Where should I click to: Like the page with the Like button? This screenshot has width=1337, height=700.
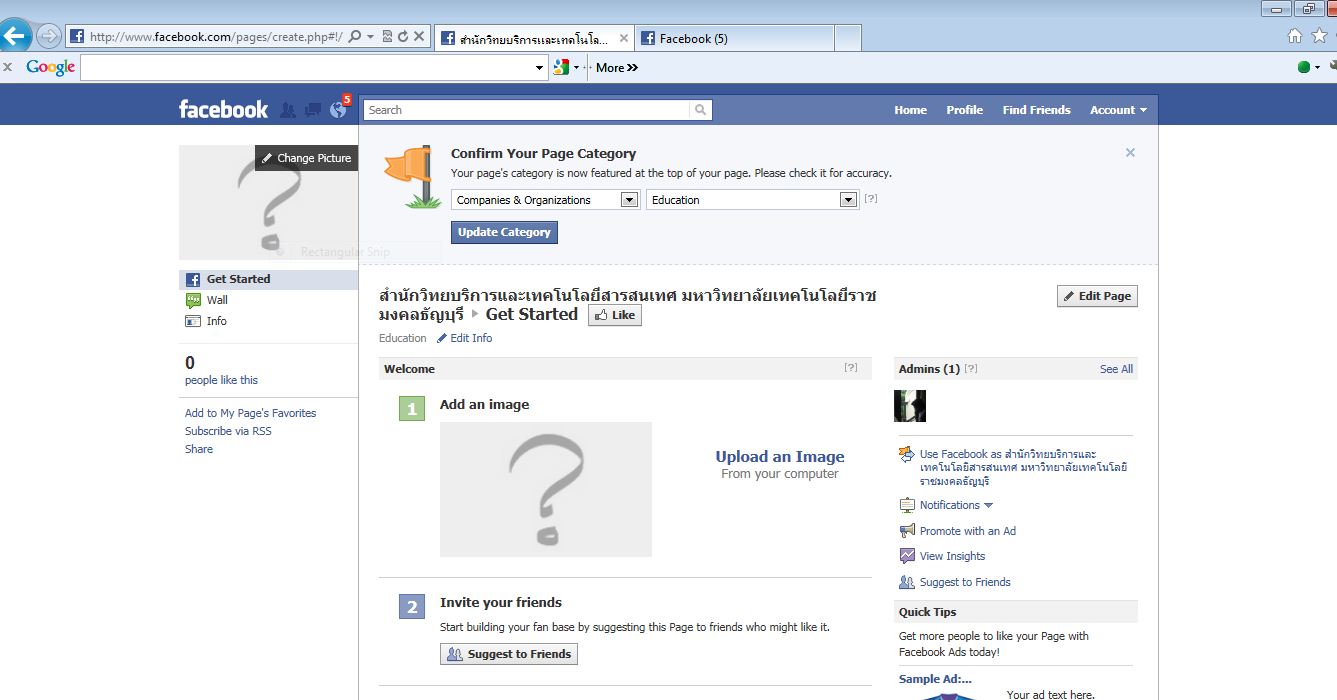[615, 315]
